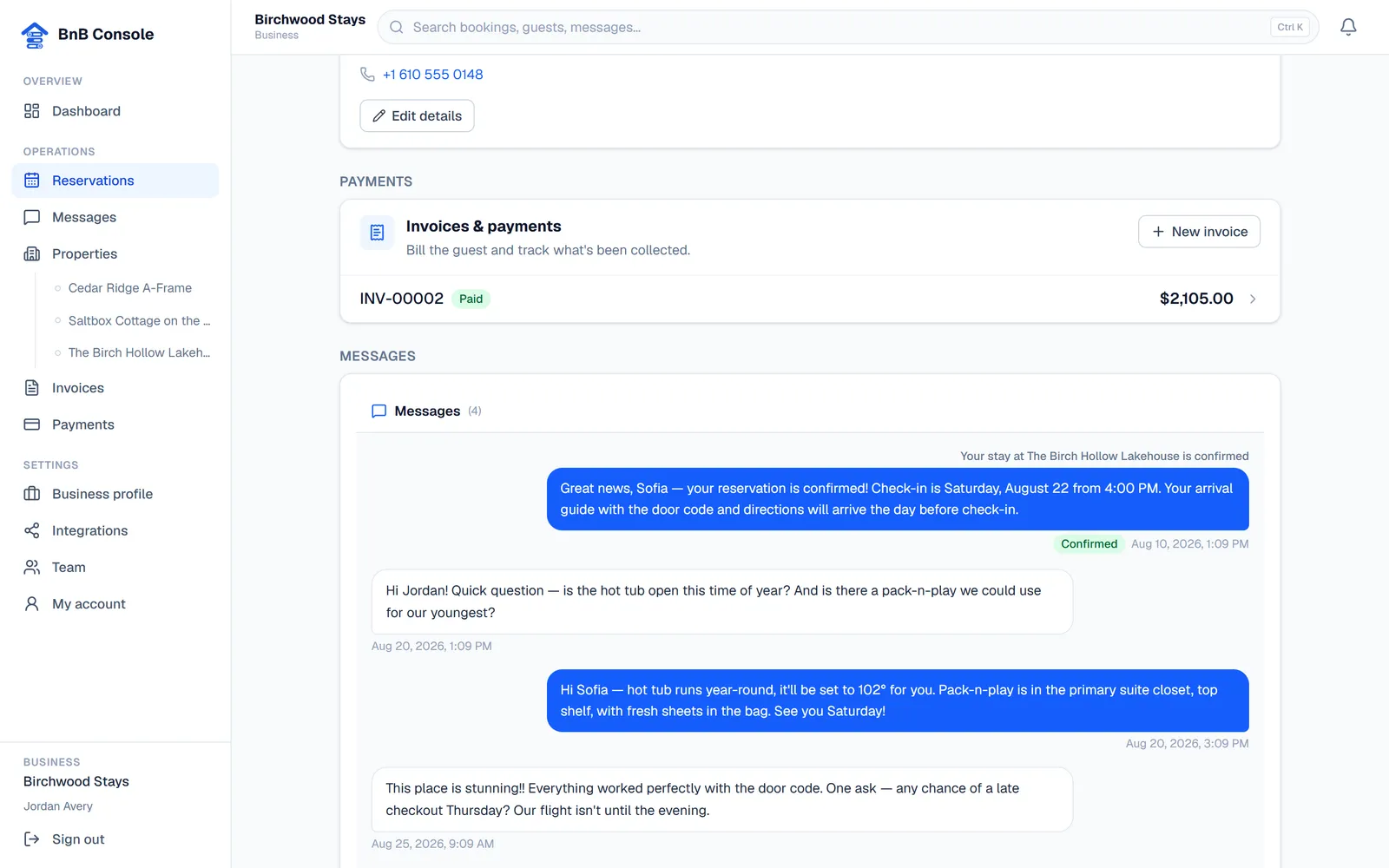Image resolution: width=1389 pixels, height=868 pixels.
Task: Click the Sign out arrow icon
Action: click(x=32, y=839)
